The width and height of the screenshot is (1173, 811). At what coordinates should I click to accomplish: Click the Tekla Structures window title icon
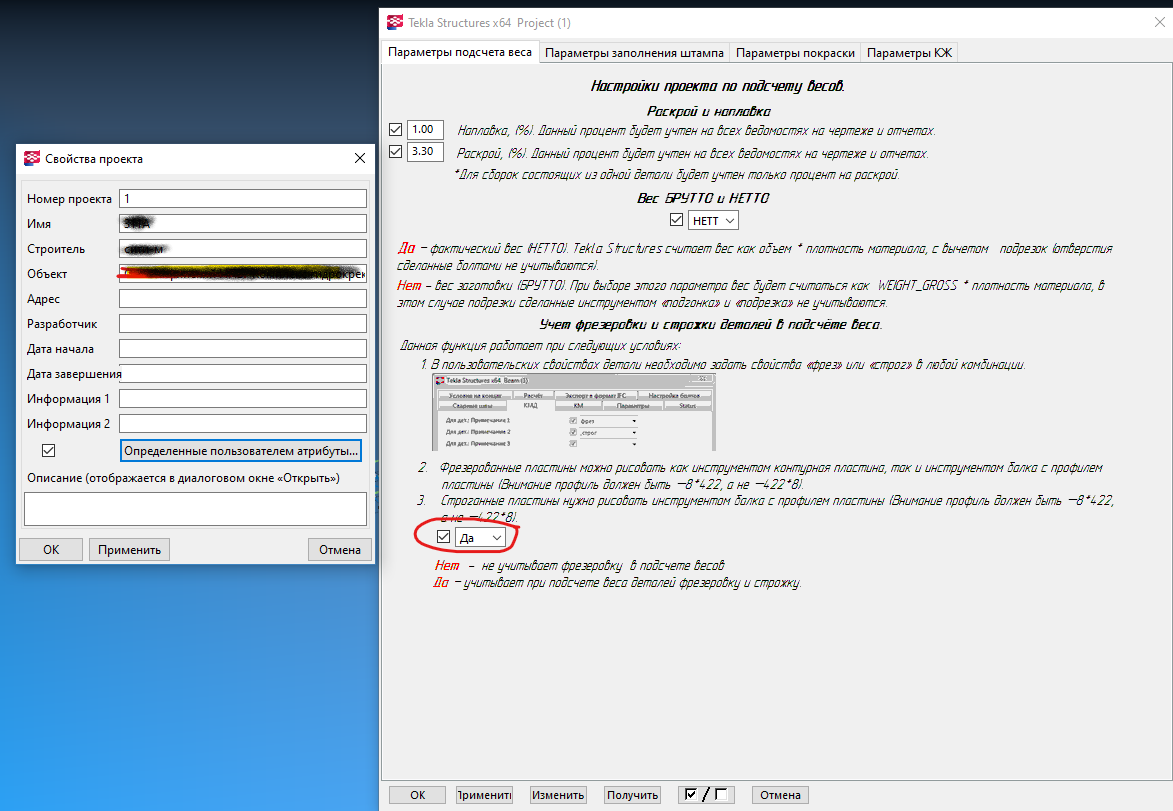(x=395, y=22)
